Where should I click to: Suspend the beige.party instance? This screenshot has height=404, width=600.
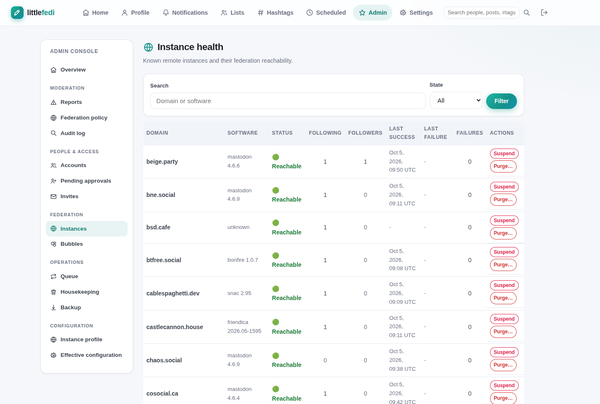504,153
